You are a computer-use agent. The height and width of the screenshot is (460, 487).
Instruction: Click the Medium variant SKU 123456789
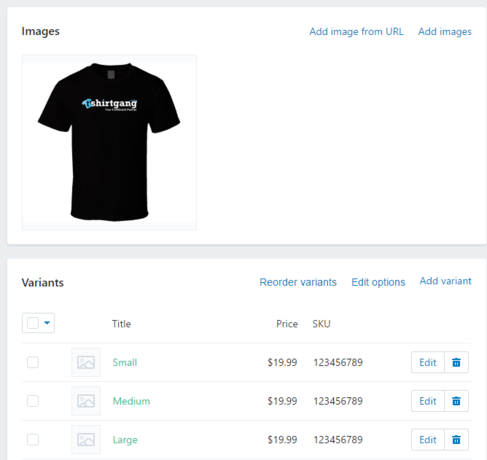338,401
